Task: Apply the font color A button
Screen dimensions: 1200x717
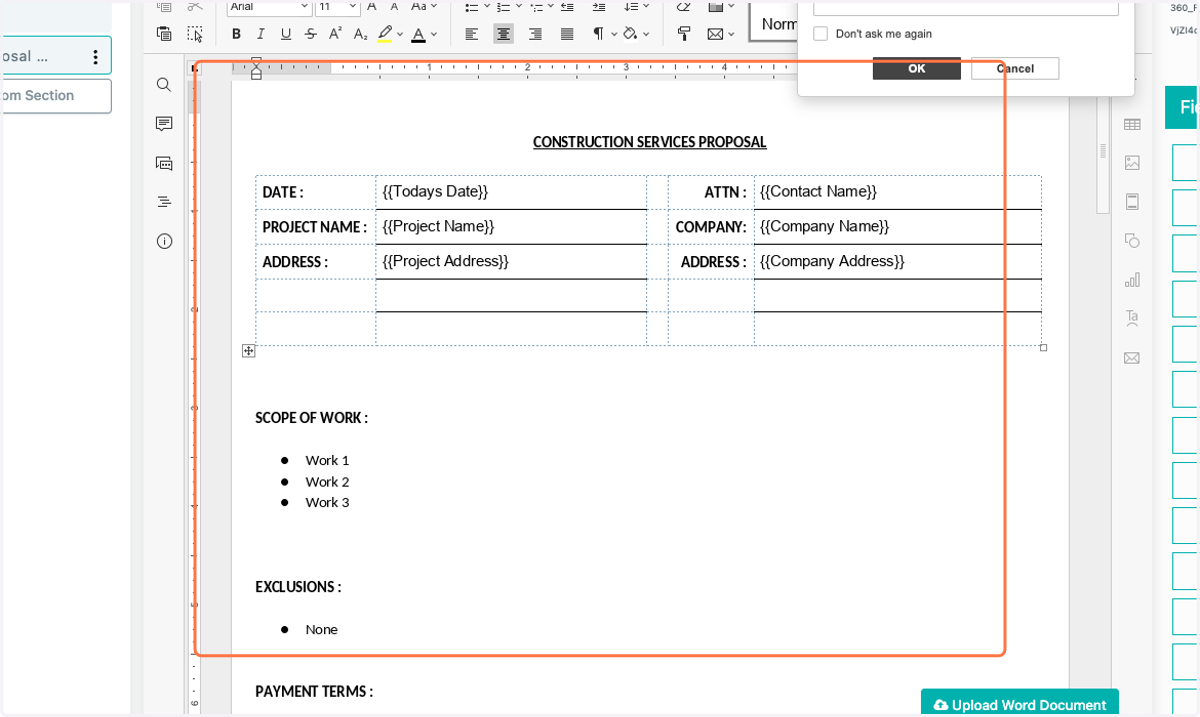Action: point(418,34)
